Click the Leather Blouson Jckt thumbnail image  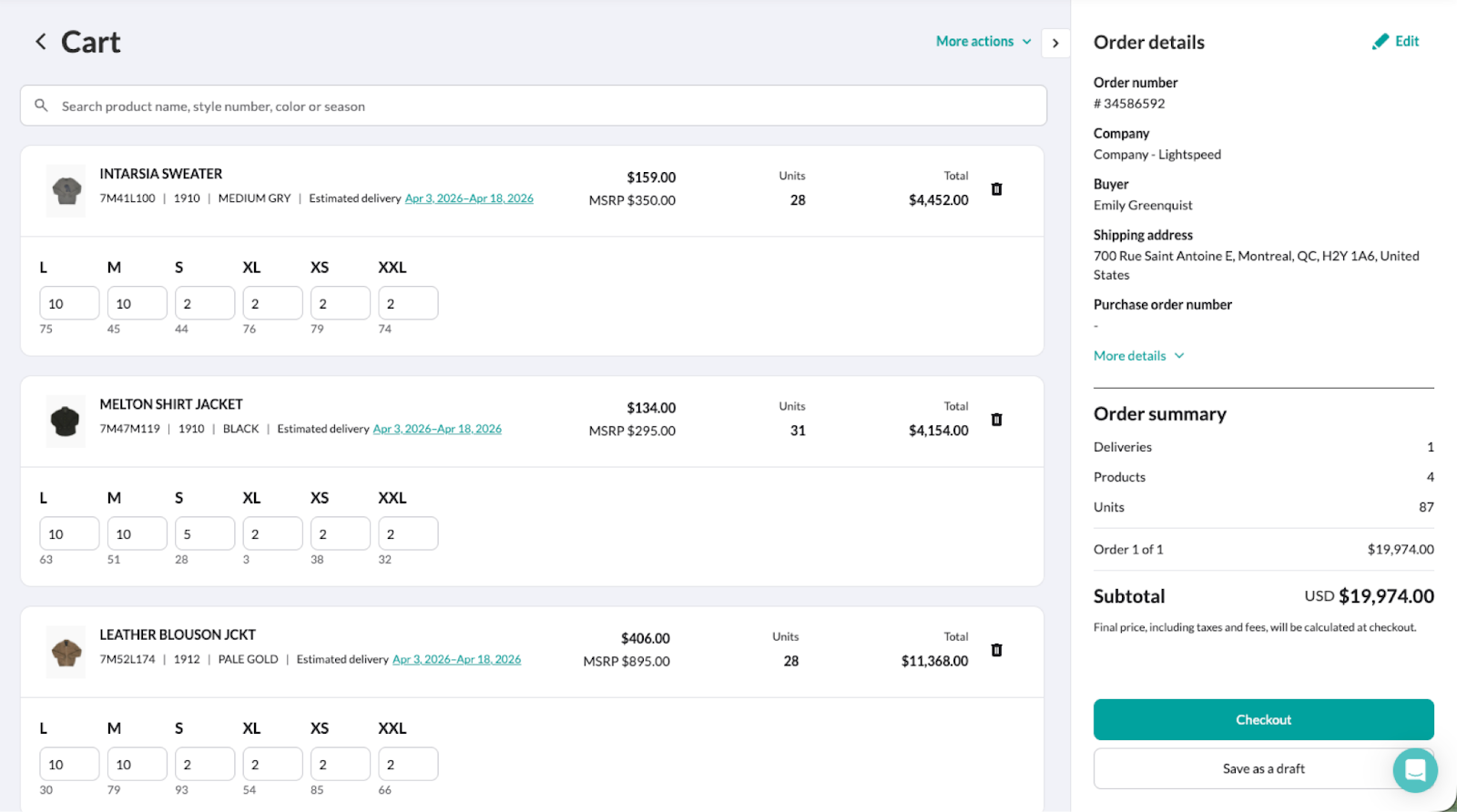click(x=66, y=652)
